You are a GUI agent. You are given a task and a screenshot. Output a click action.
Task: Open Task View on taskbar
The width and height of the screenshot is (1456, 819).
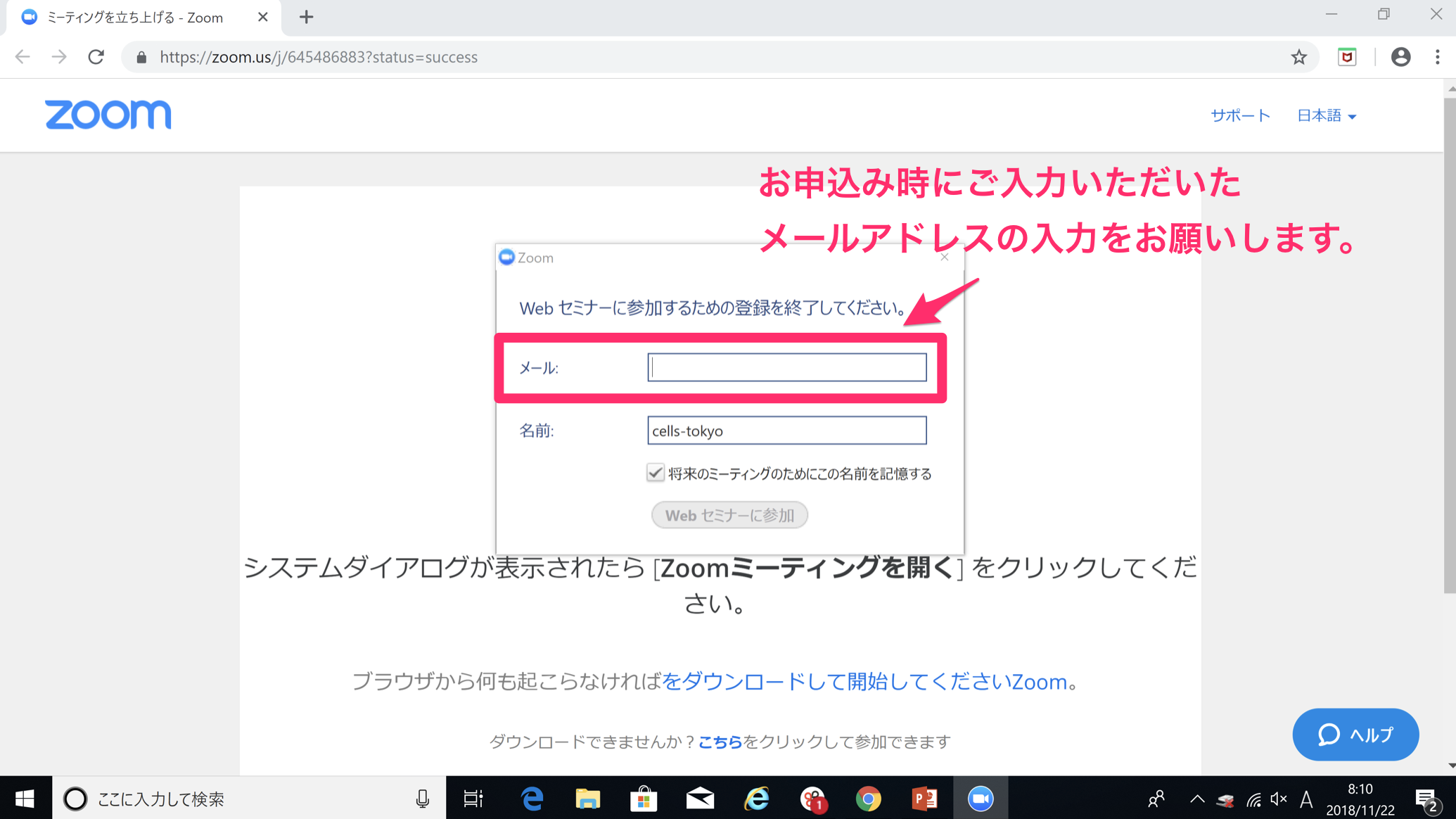point(473,799)
